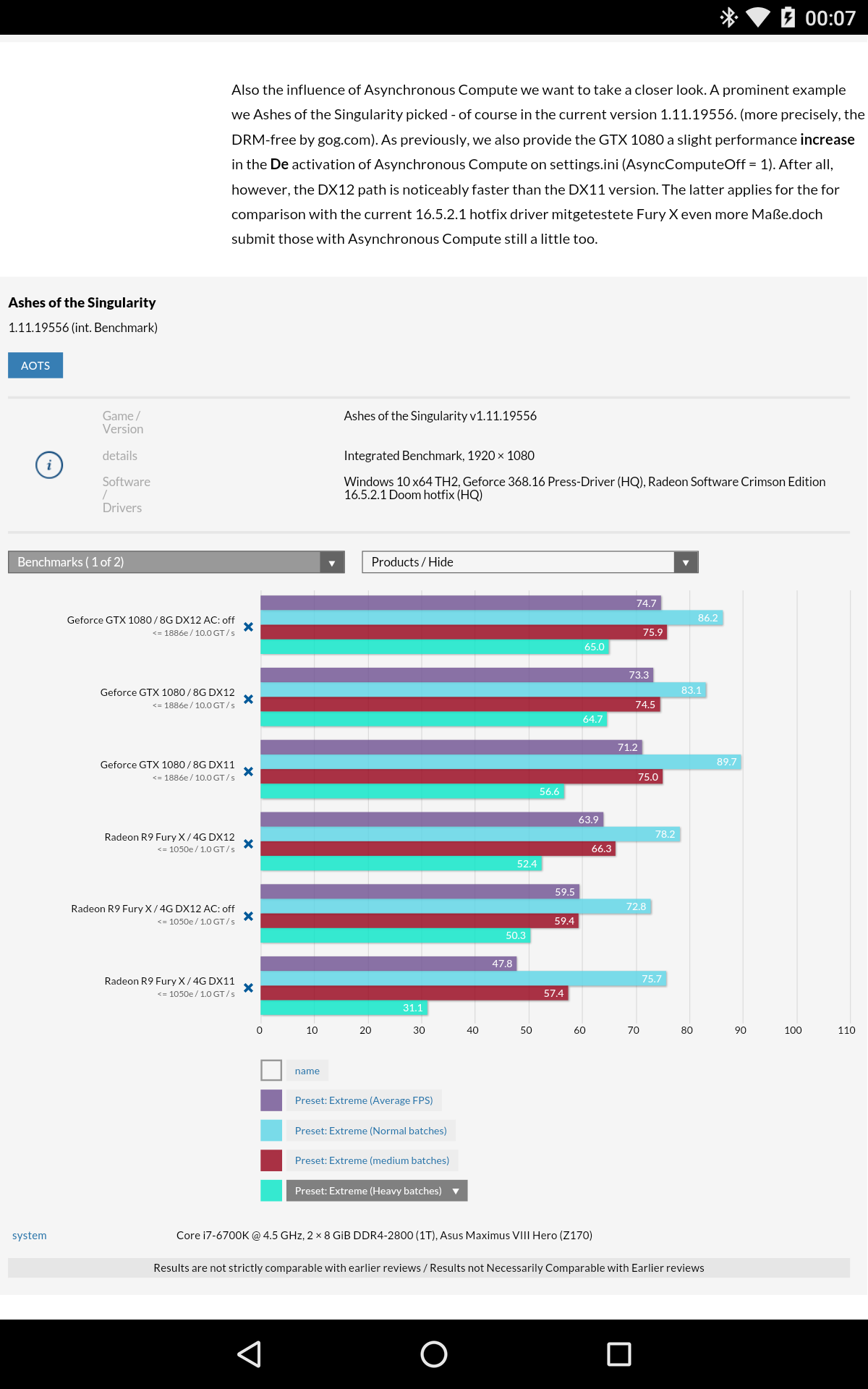This screenshot has height=1389, width=868.
Task: Tap the results not strictly comparable notice
Action: [429, 1267]
